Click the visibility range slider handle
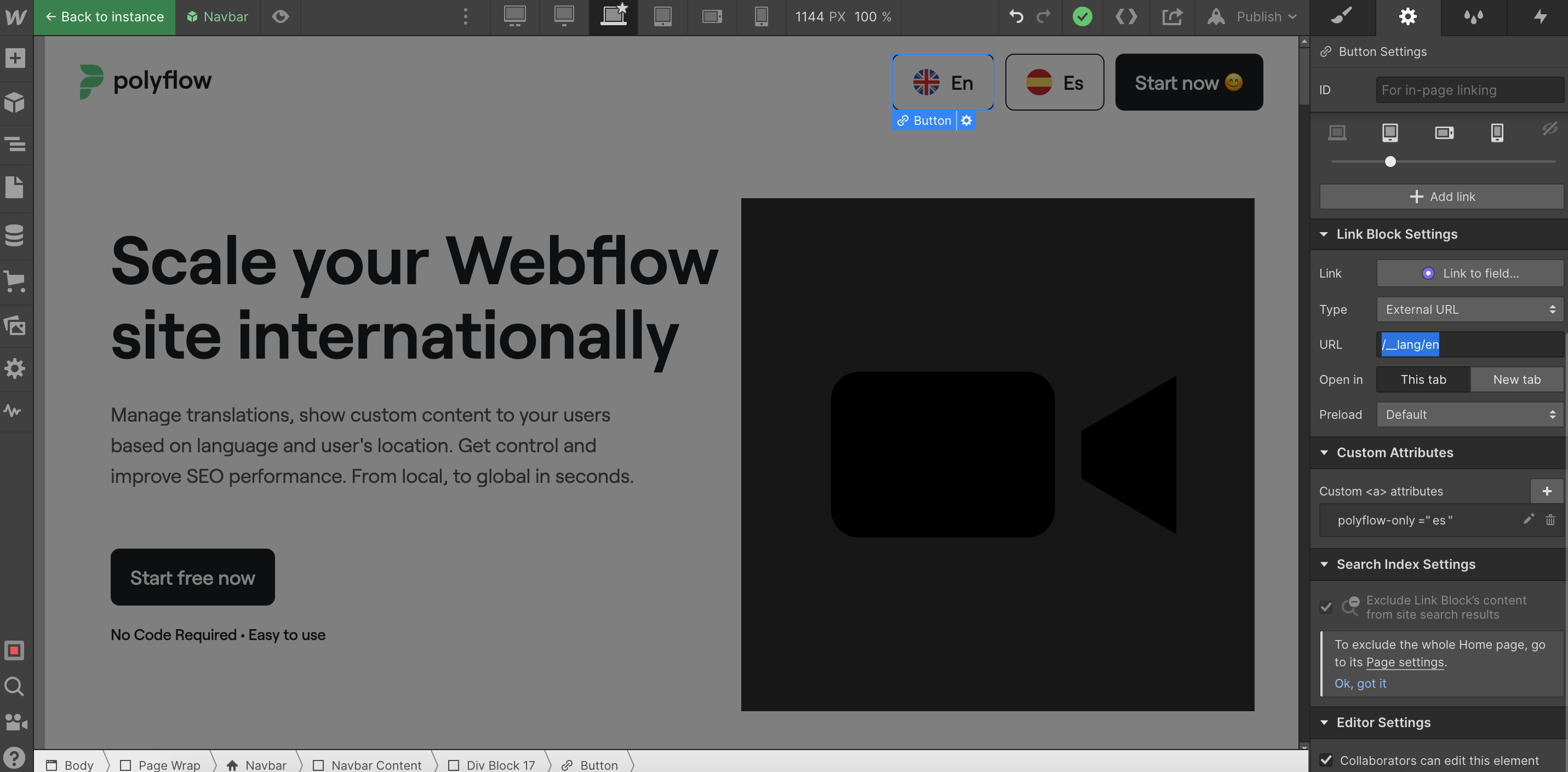The image size is (1568, 772). click(x=1390, y=162)
